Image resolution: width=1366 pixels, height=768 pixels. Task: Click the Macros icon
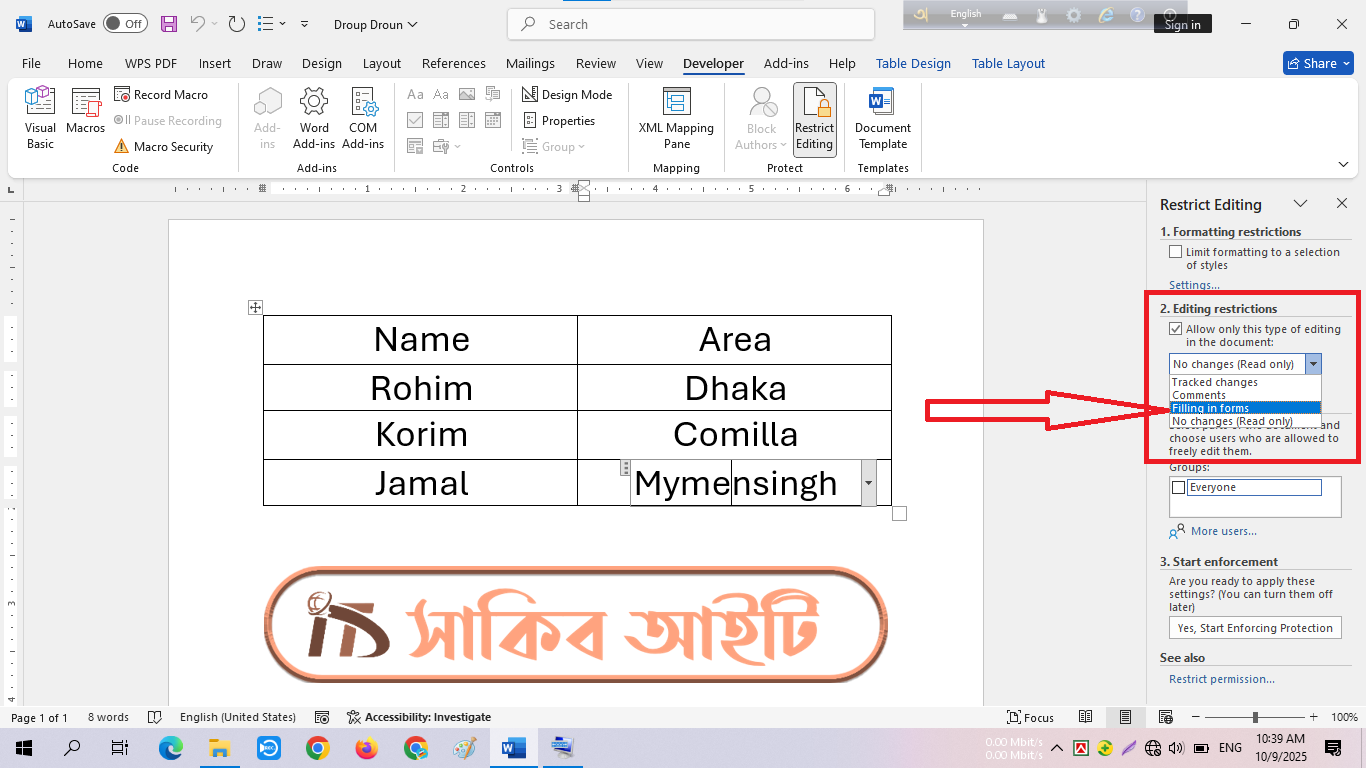tap(86, 112)
